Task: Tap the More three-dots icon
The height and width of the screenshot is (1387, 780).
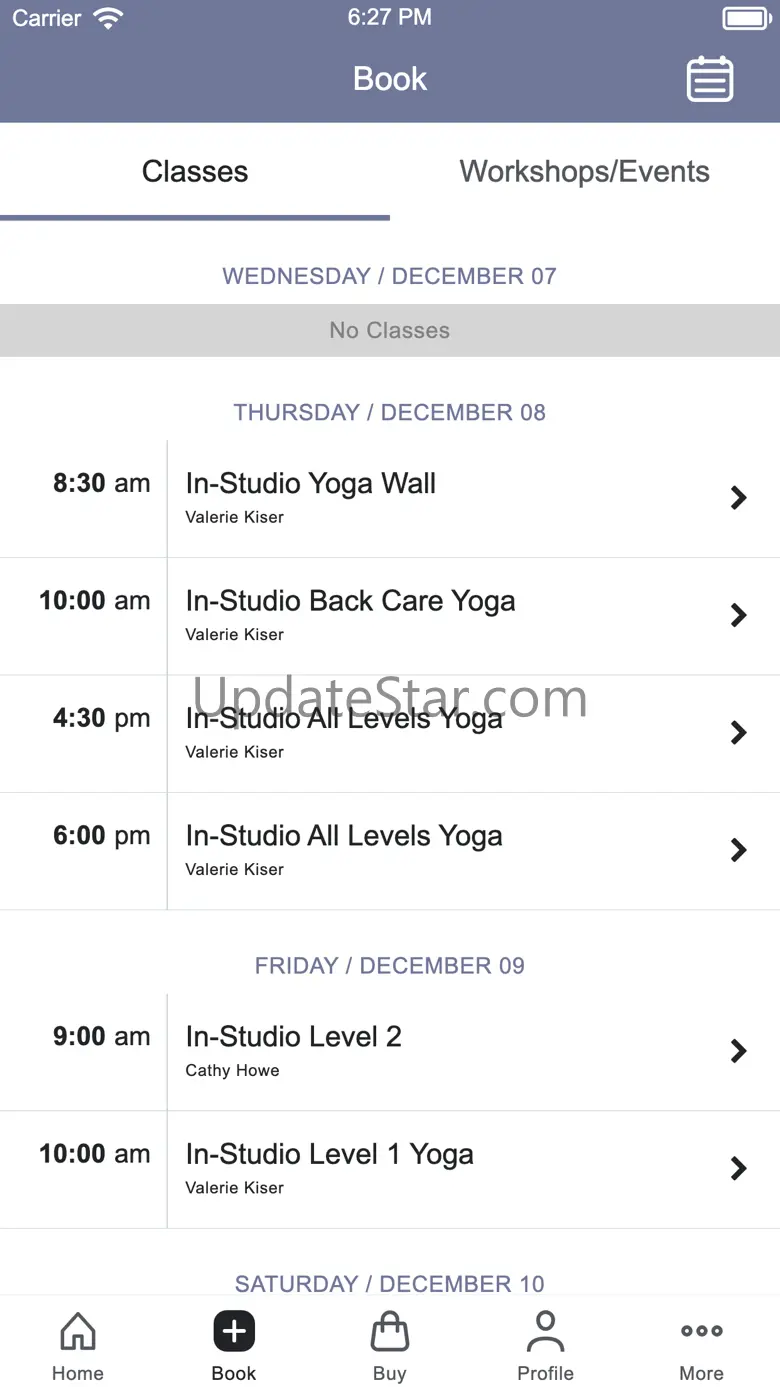Action: [x=701, y=1331]
